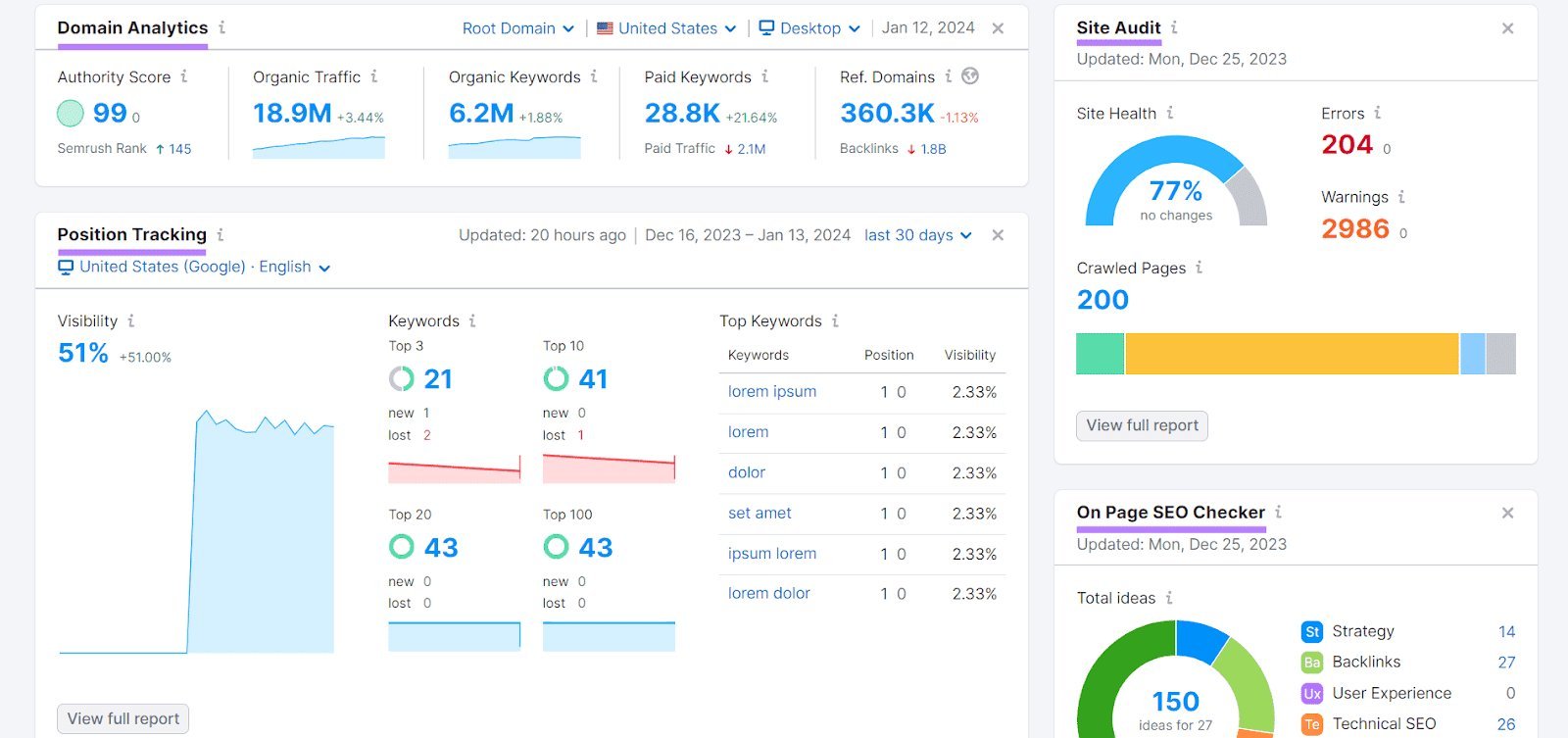This screenshot has height=738, width=1568.
Task: Close the Domain Analytics widget
Action: point(998,28)
